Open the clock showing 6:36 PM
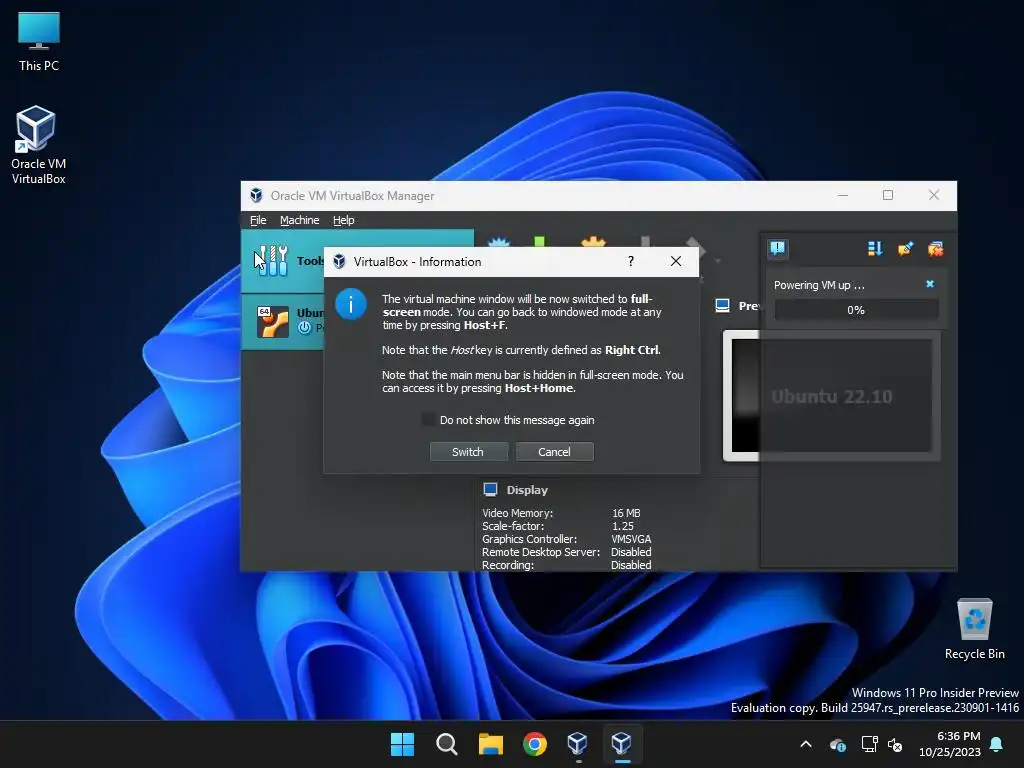The width and height of the screenshot is (1024, 768). pyautogui.click(x=950, y=744)
